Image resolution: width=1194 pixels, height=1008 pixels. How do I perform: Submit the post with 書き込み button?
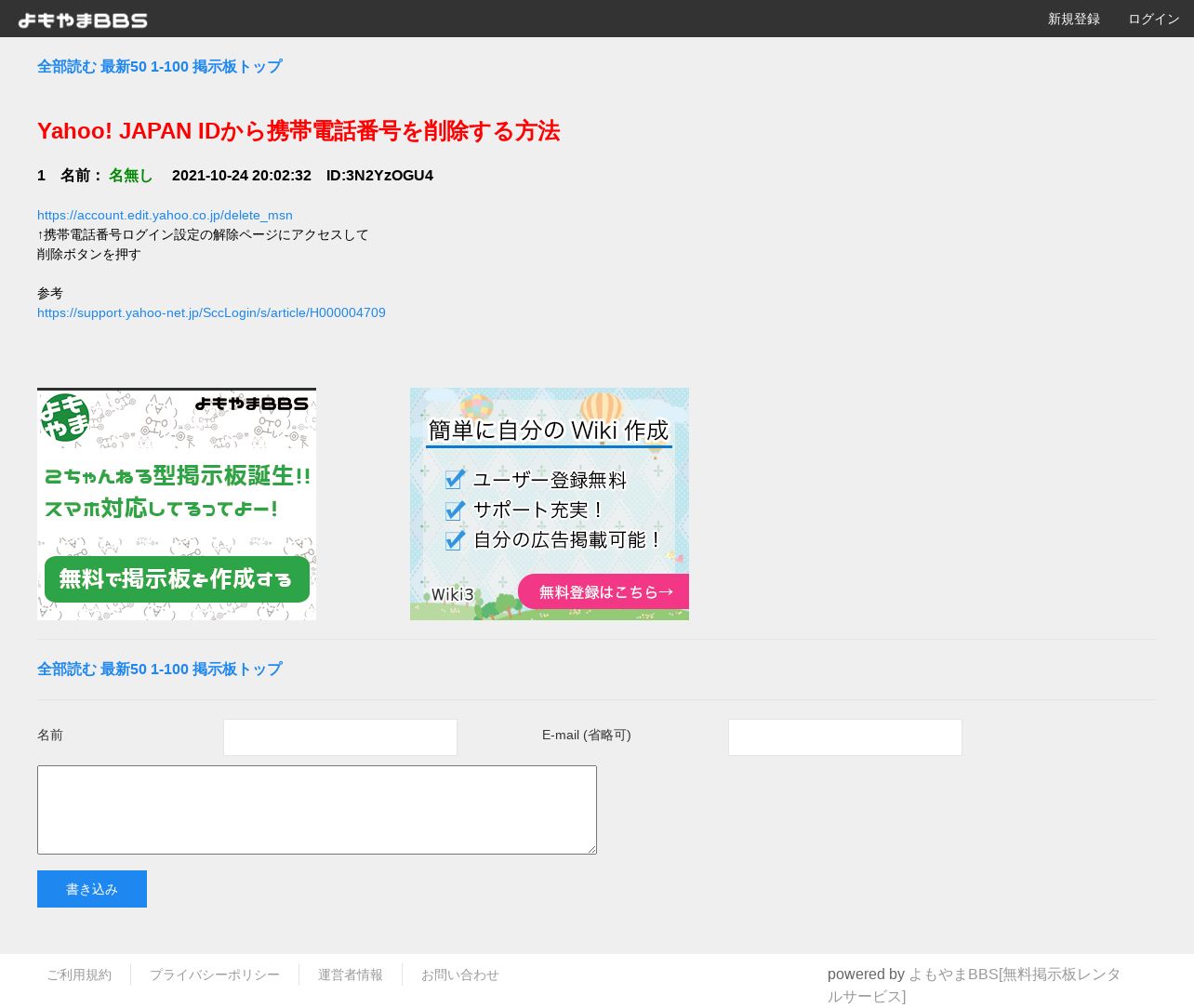[x=92, y=889]
